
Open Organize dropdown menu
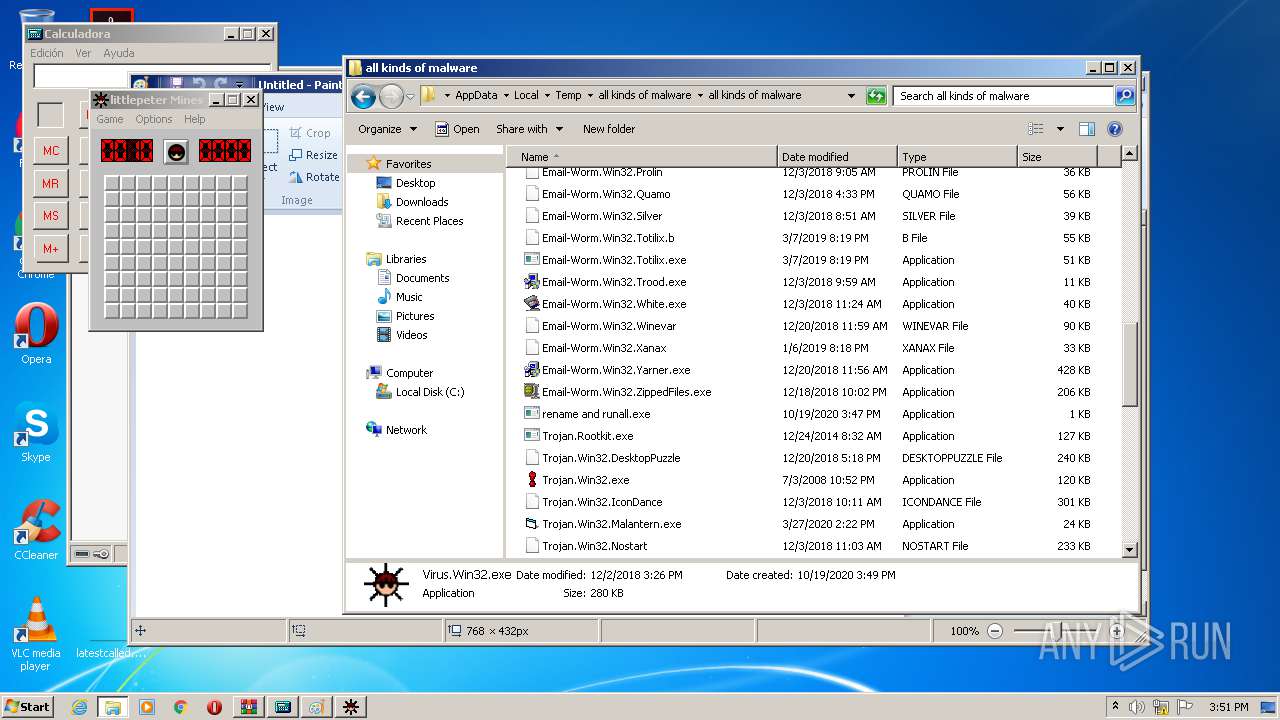387,129
